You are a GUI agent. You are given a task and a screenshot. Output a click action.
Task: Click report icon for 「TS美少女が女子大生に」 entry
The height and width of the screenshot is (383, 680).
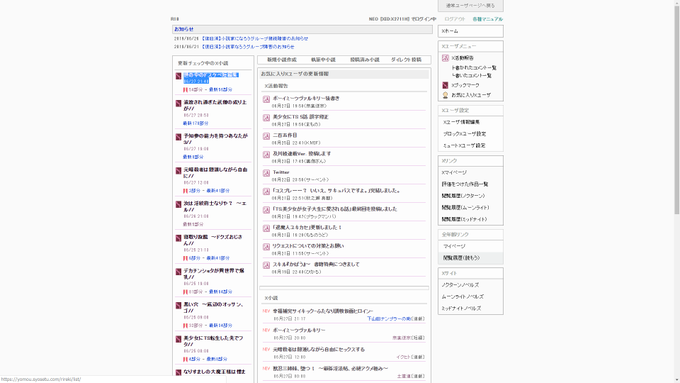click(x=266, y=210)
